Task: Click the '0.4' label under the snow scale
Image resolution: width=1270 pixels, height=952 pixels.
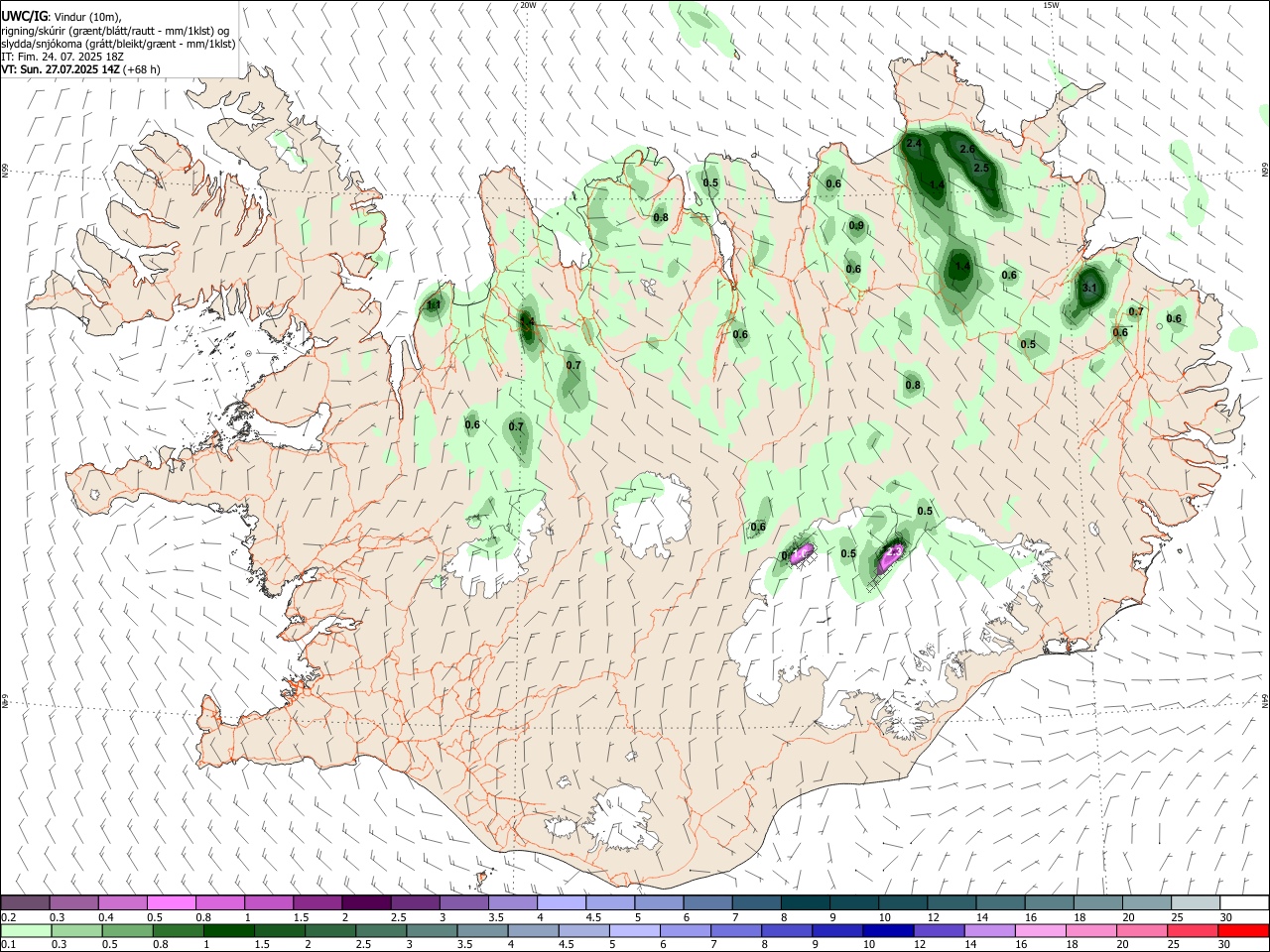Action: pyautogui.click(x=106, y=917)
